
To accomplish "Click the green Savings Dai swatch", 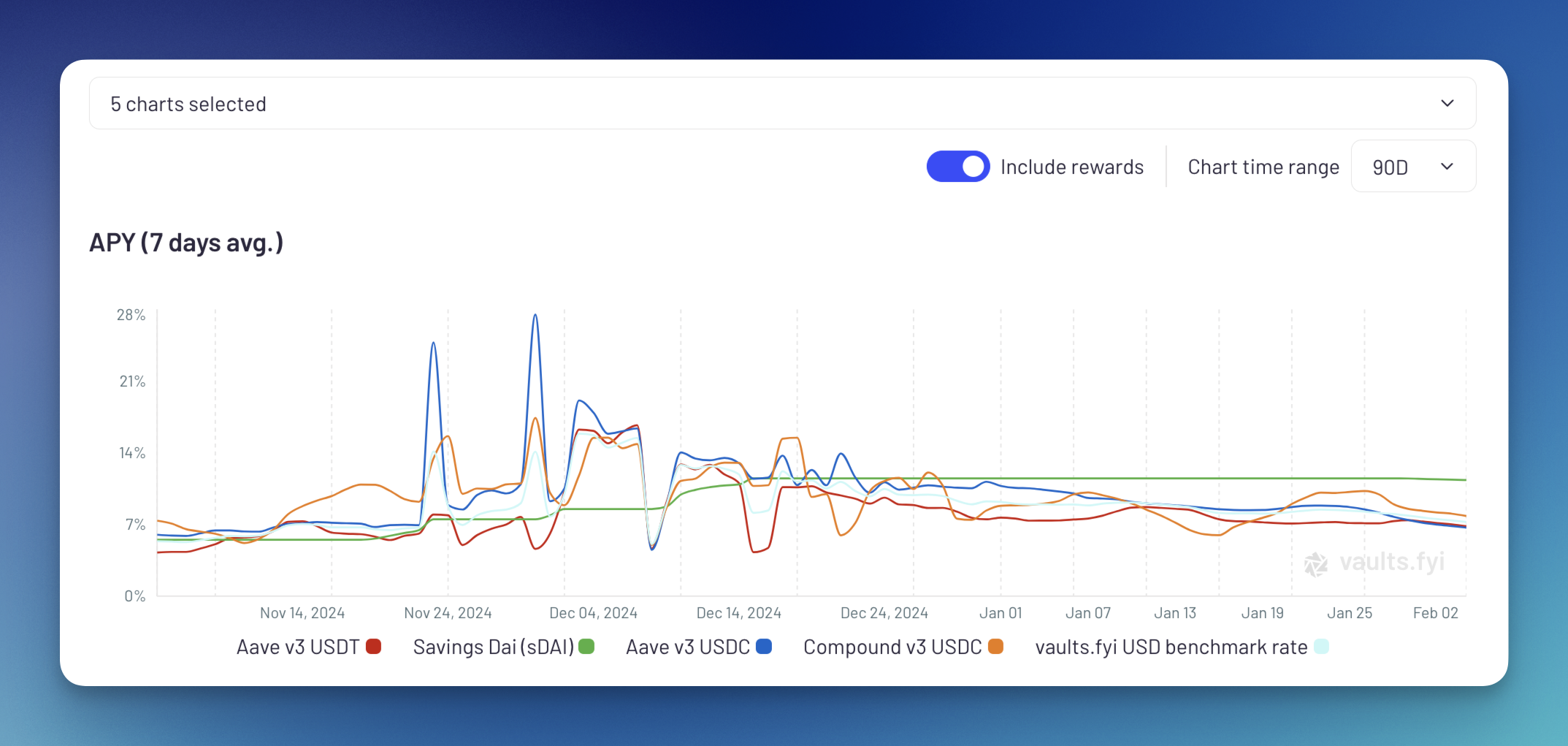I will click(x=586, y=647).
